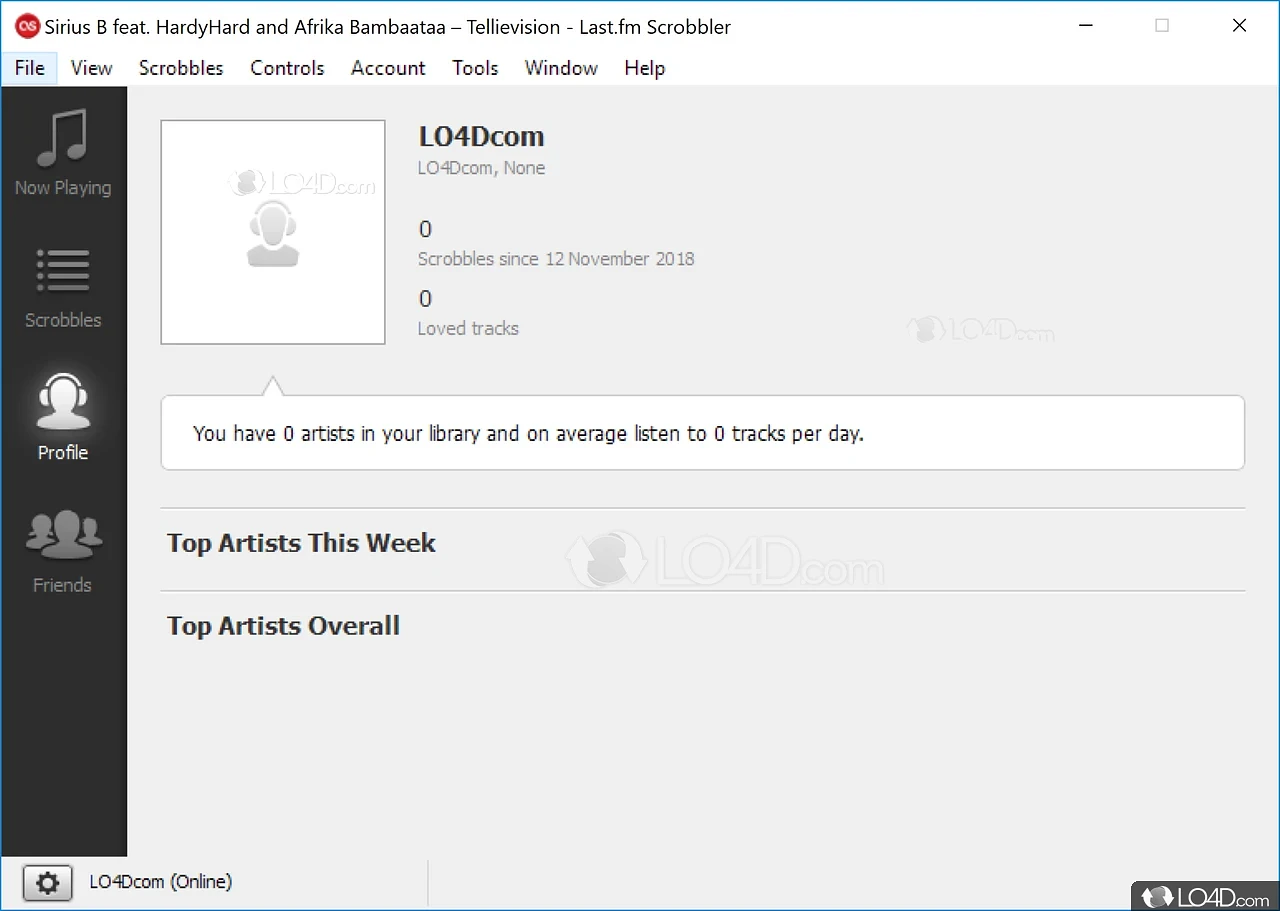Click 'Scrobbles since 12 November 2018' text

[x=556, y=259]
